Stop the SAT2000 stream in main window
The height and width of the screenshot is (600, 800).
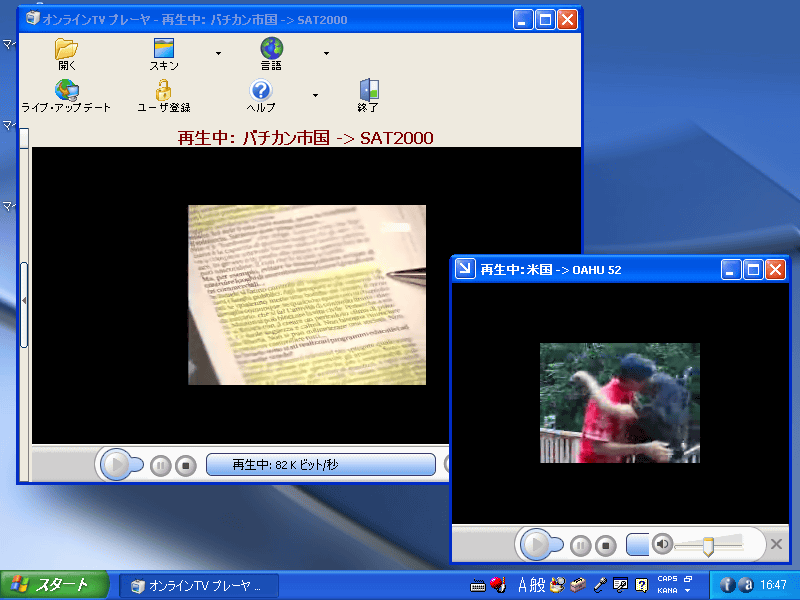(186, 466)
